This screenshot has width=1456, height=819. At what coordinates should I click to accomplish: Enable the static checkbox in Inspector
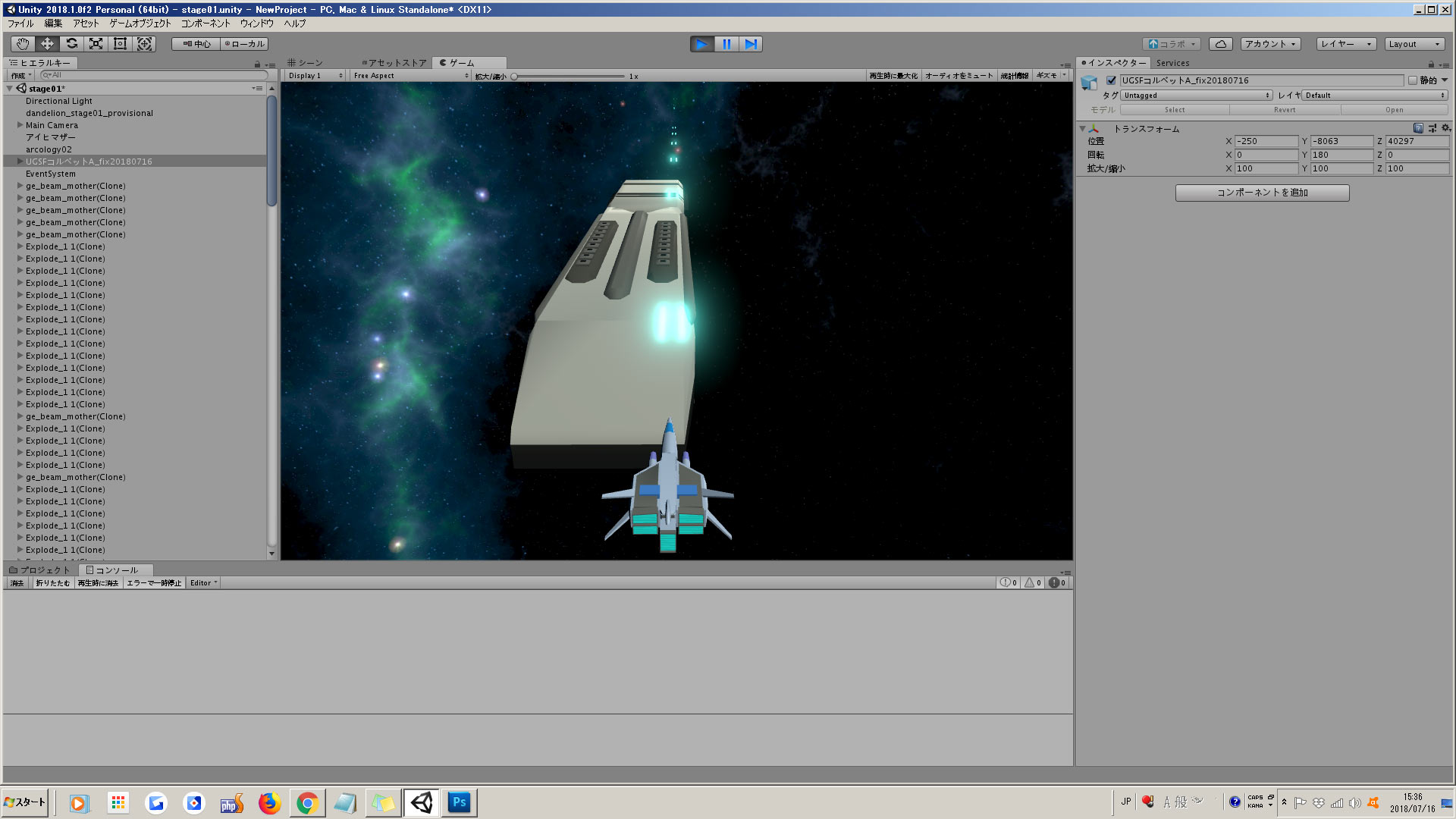(1412, 80)
